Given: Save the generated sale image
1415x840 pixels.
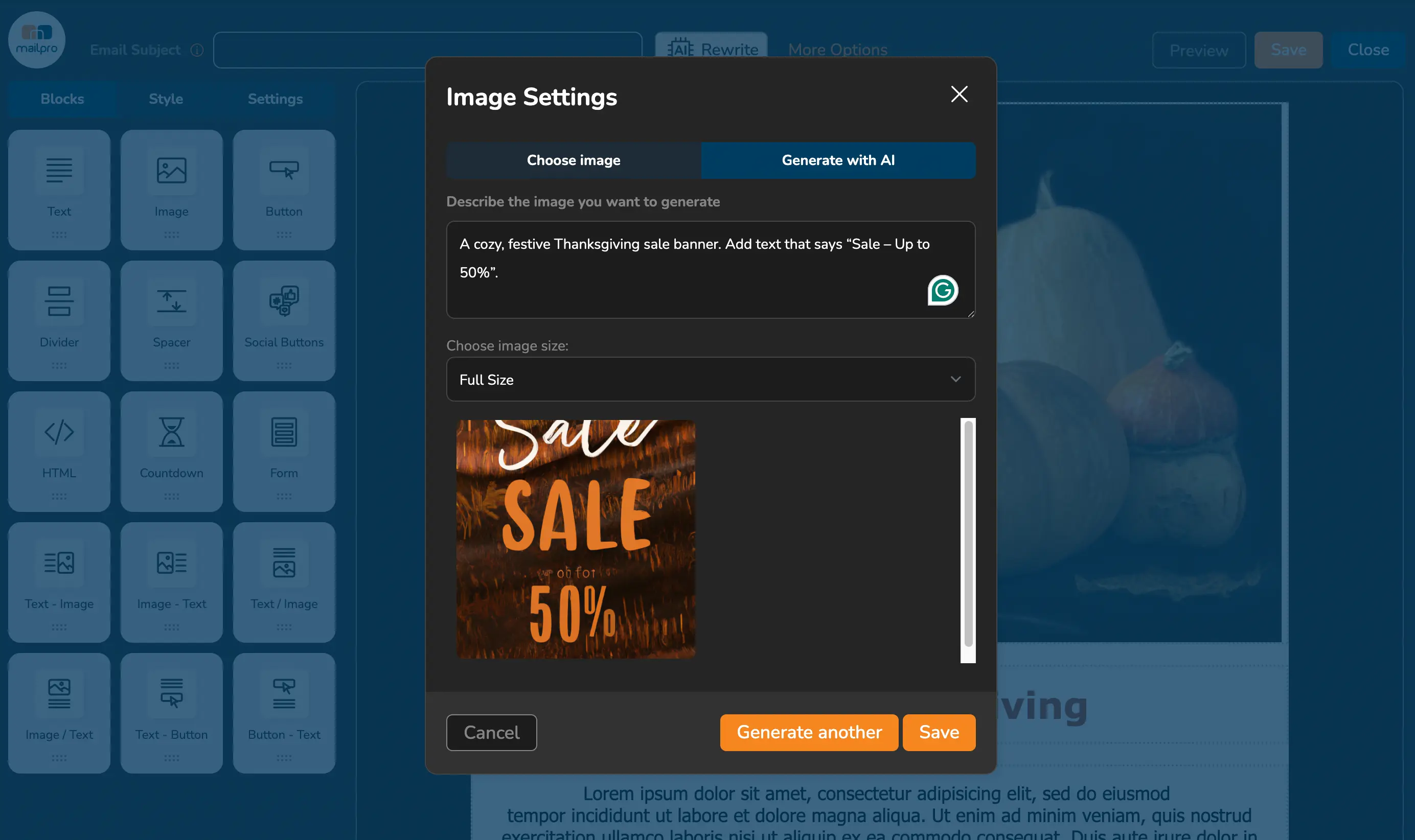Looking at the screenshot, I should pyautogui.click(x=938, y=732).
